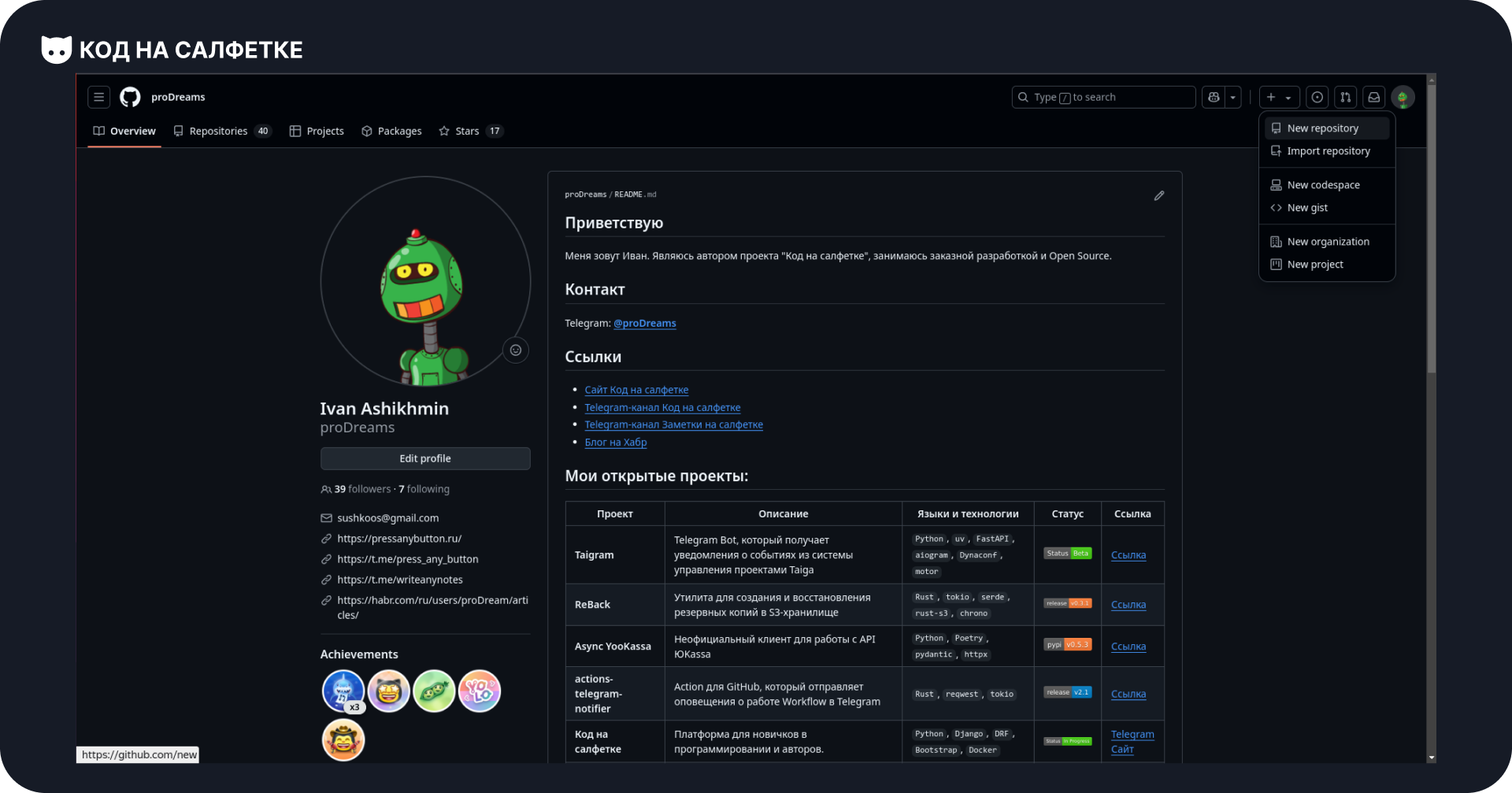
Task: Click the Edit profile button
Action: point(425,458)
